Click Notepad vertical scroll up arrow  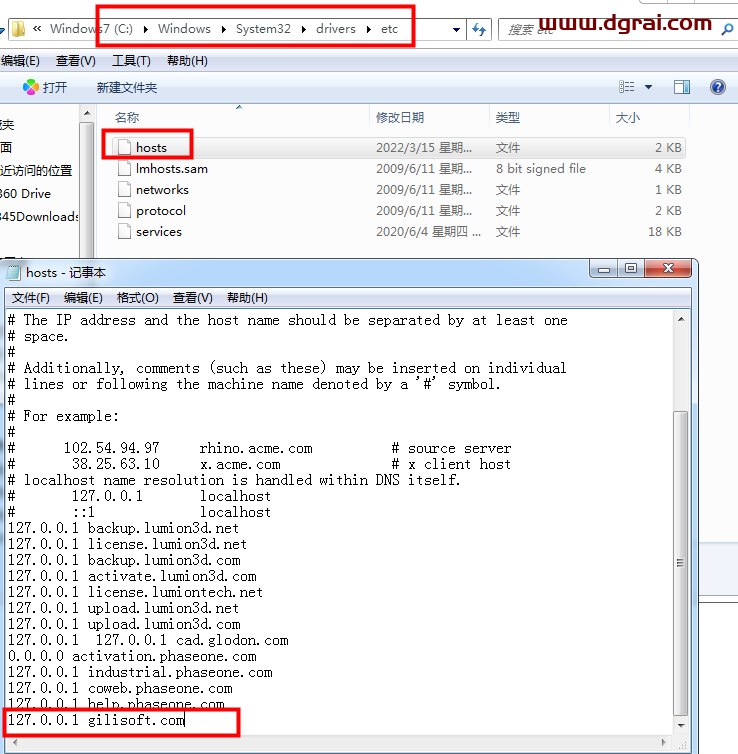coord(681,319)
